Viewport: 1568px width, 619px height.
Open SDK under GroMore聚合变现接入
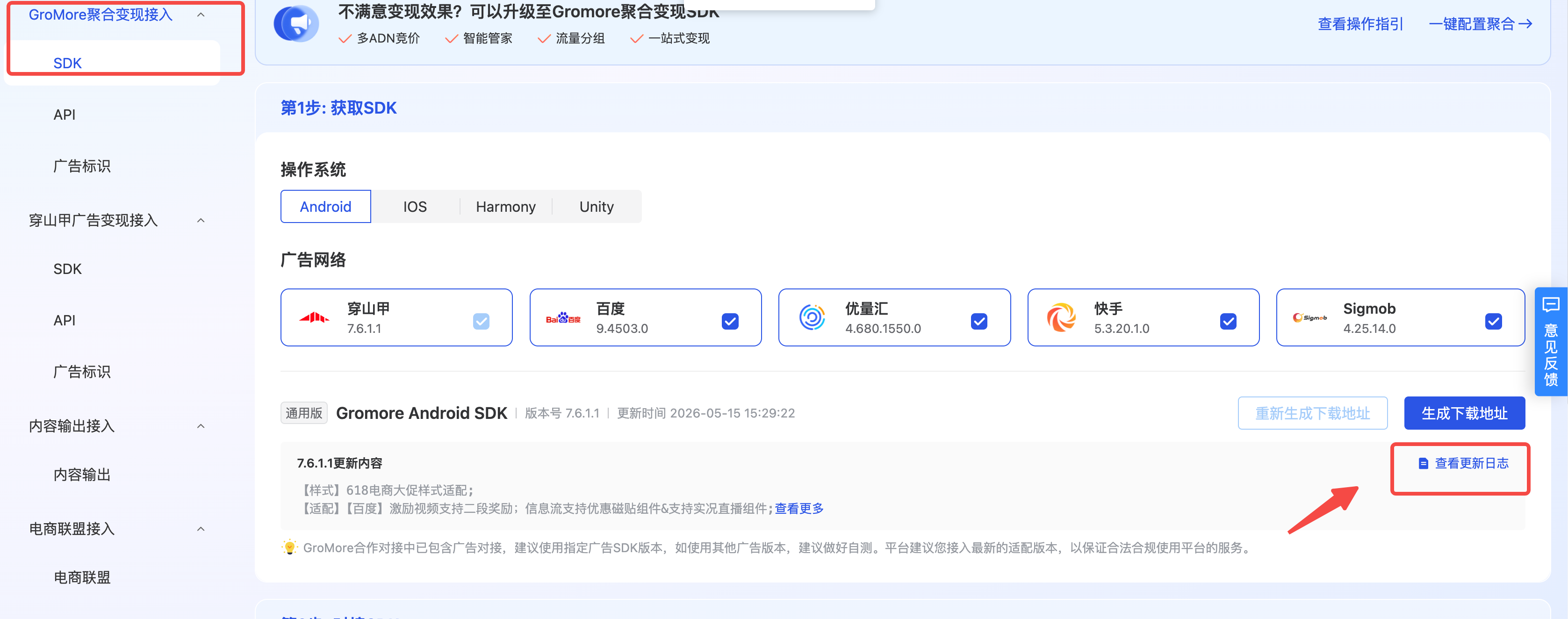point(68,63)
